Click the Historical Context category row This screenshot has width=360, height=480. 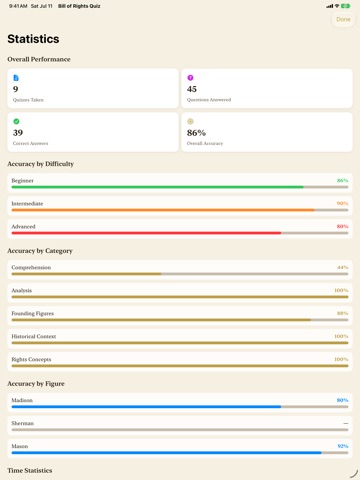tap(180, 339)
